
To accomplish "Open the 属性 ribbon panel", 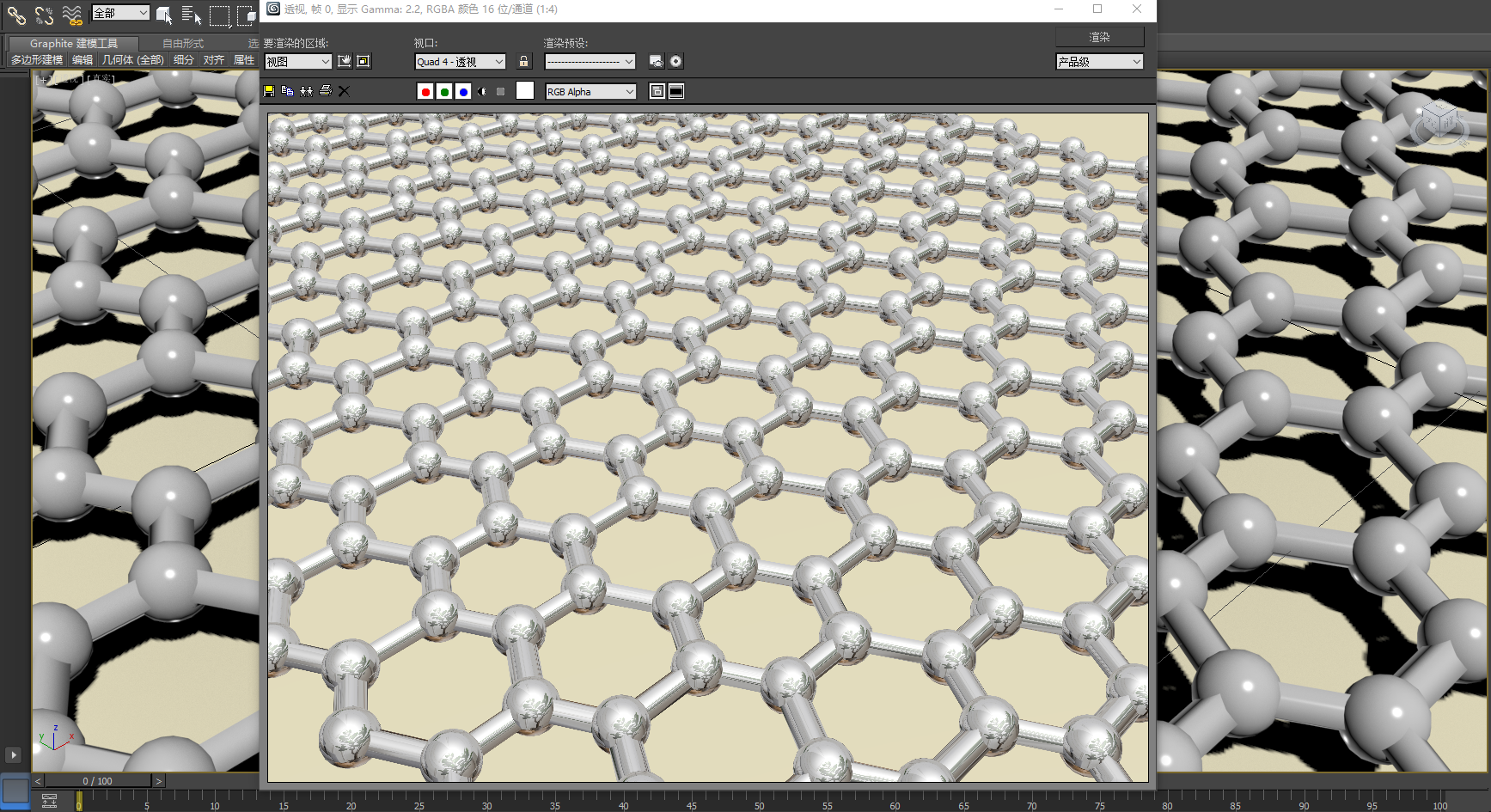I will 244,60.
